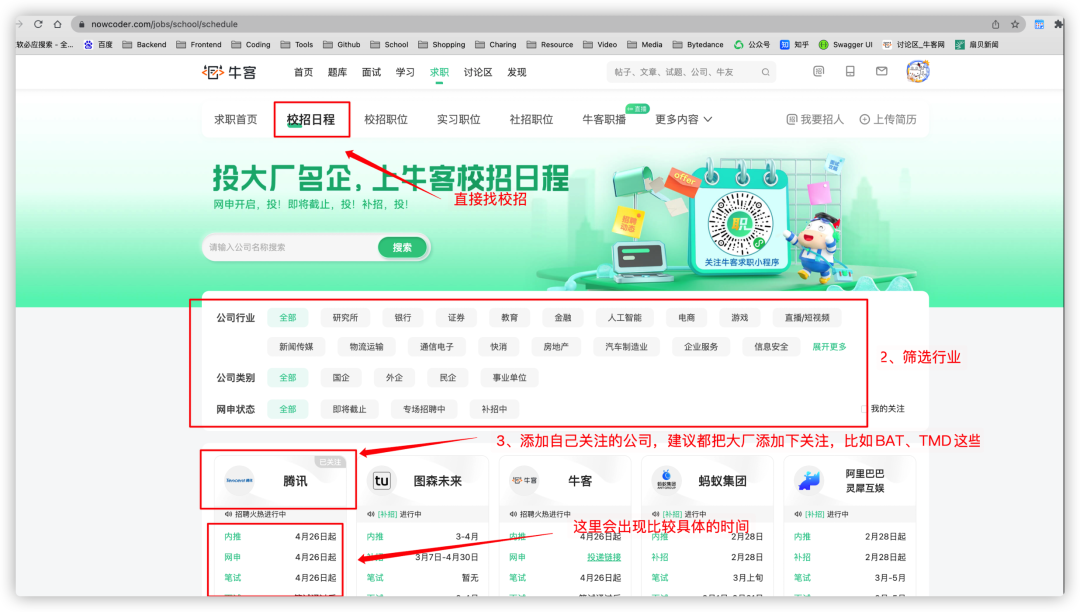Image resolution: width=1080 pixels, height=612 pixels.
Task: Open the 投递链接 link in 牛客 card
Action: (x=604, y=558)
